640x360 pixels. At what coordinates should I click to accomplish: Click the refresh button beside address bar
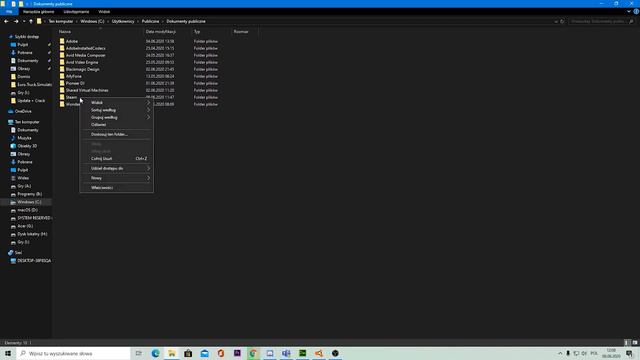562,21
